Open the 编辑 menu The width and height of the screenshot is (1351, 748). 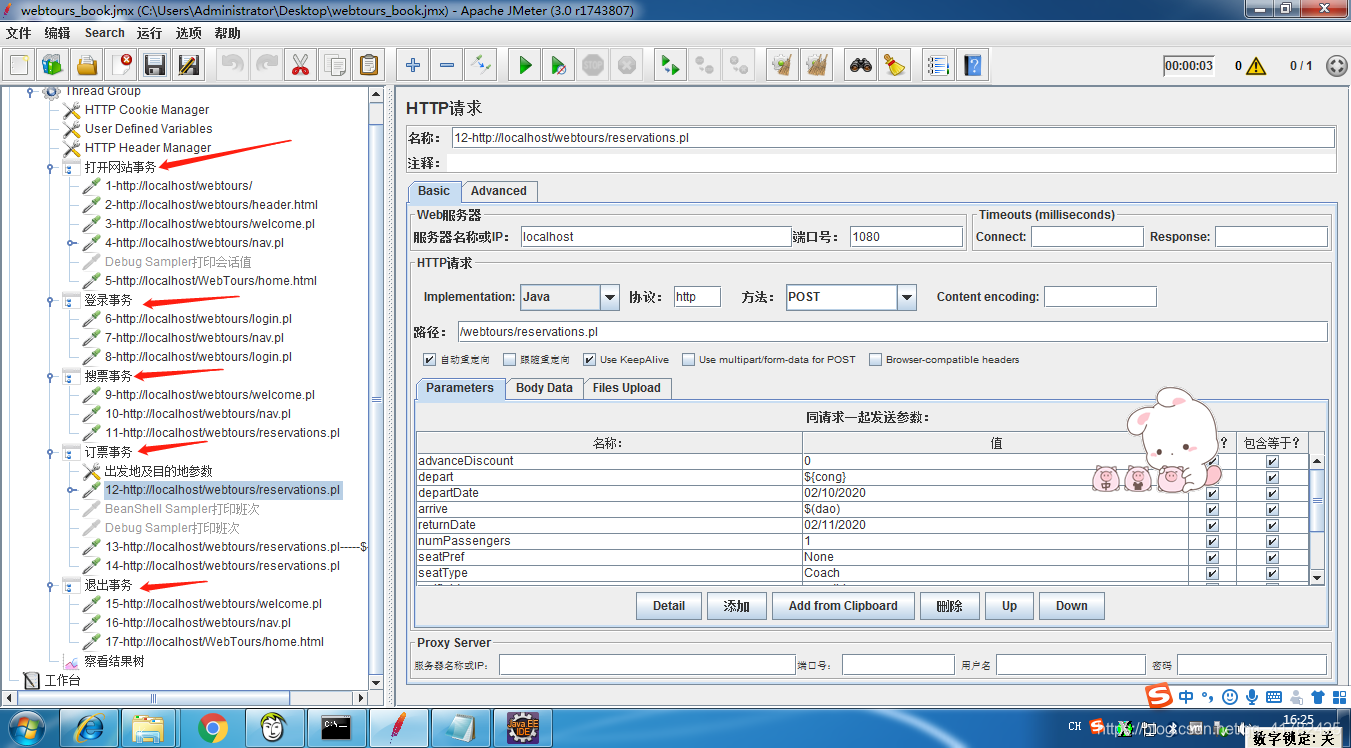coord(58,33)
